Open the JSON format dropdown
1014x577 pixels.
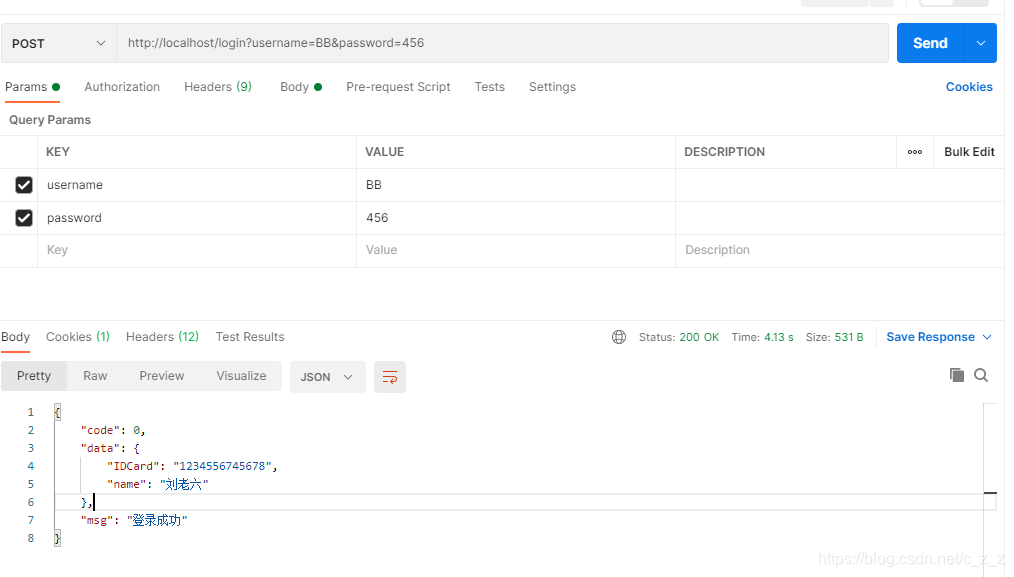pyautogui.click(x=328, y=377)
